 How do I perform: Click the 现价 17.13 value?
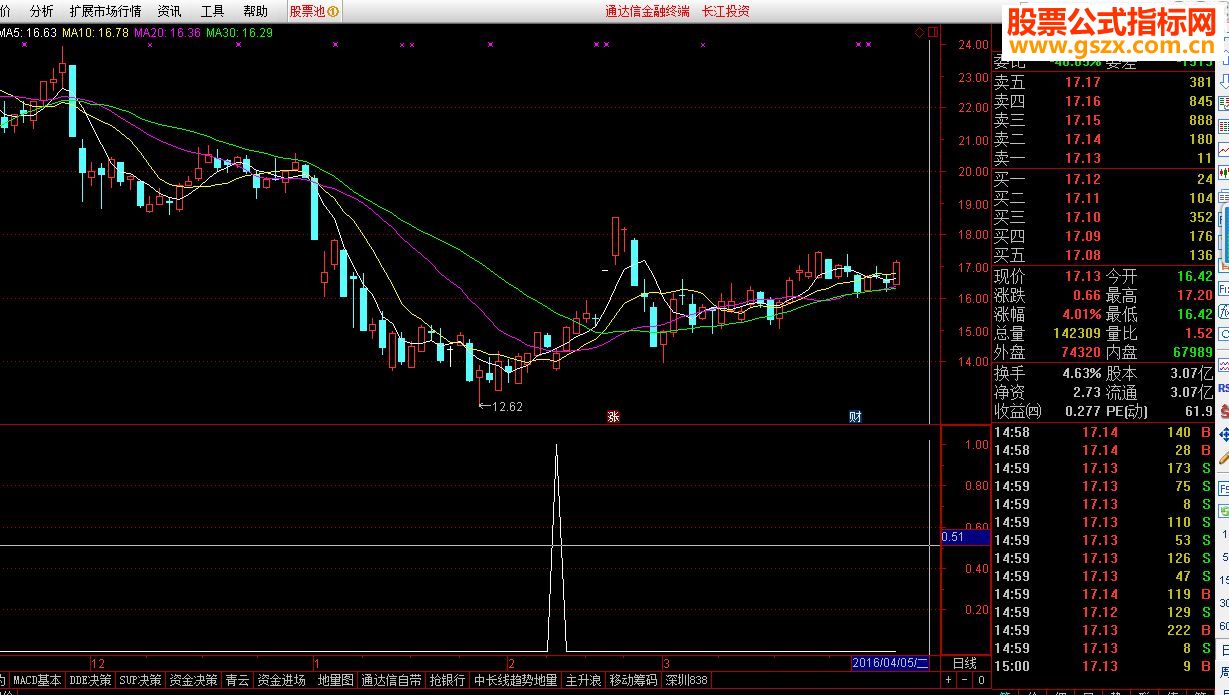[1082, 276]
